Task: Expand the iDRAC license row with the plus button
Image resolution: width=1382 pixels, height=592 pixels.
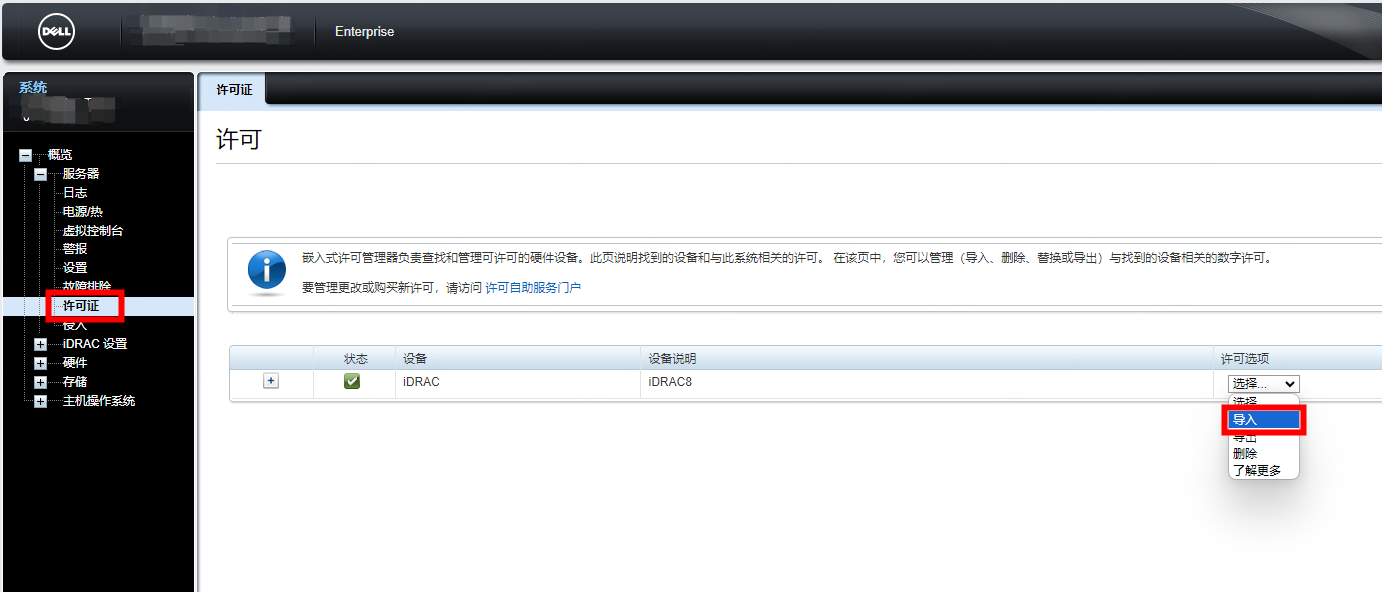Action: tap(271, 381)
